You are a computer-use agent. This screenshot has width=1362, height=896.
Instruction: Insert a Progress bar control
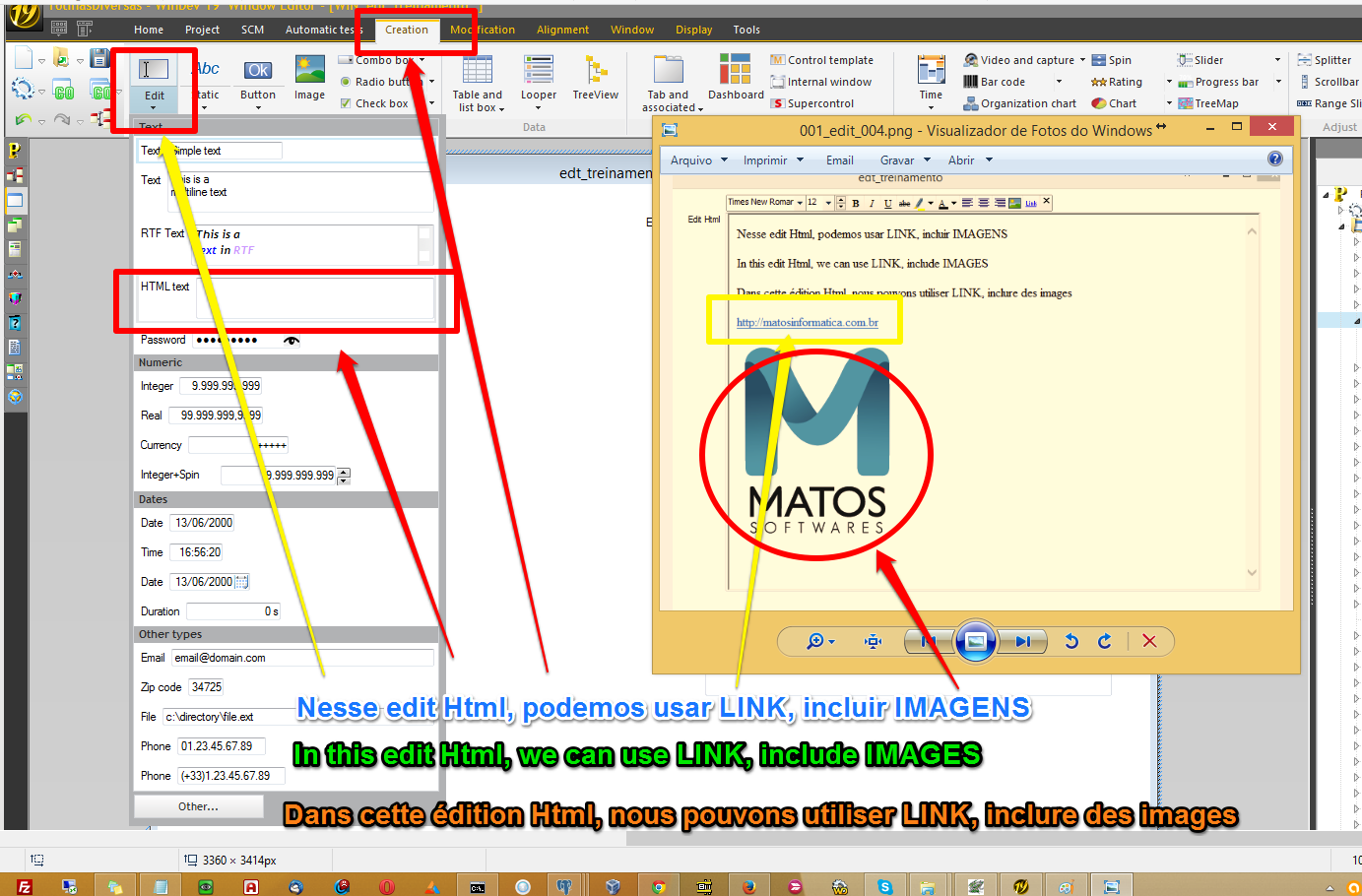(x=1218, y=82)
